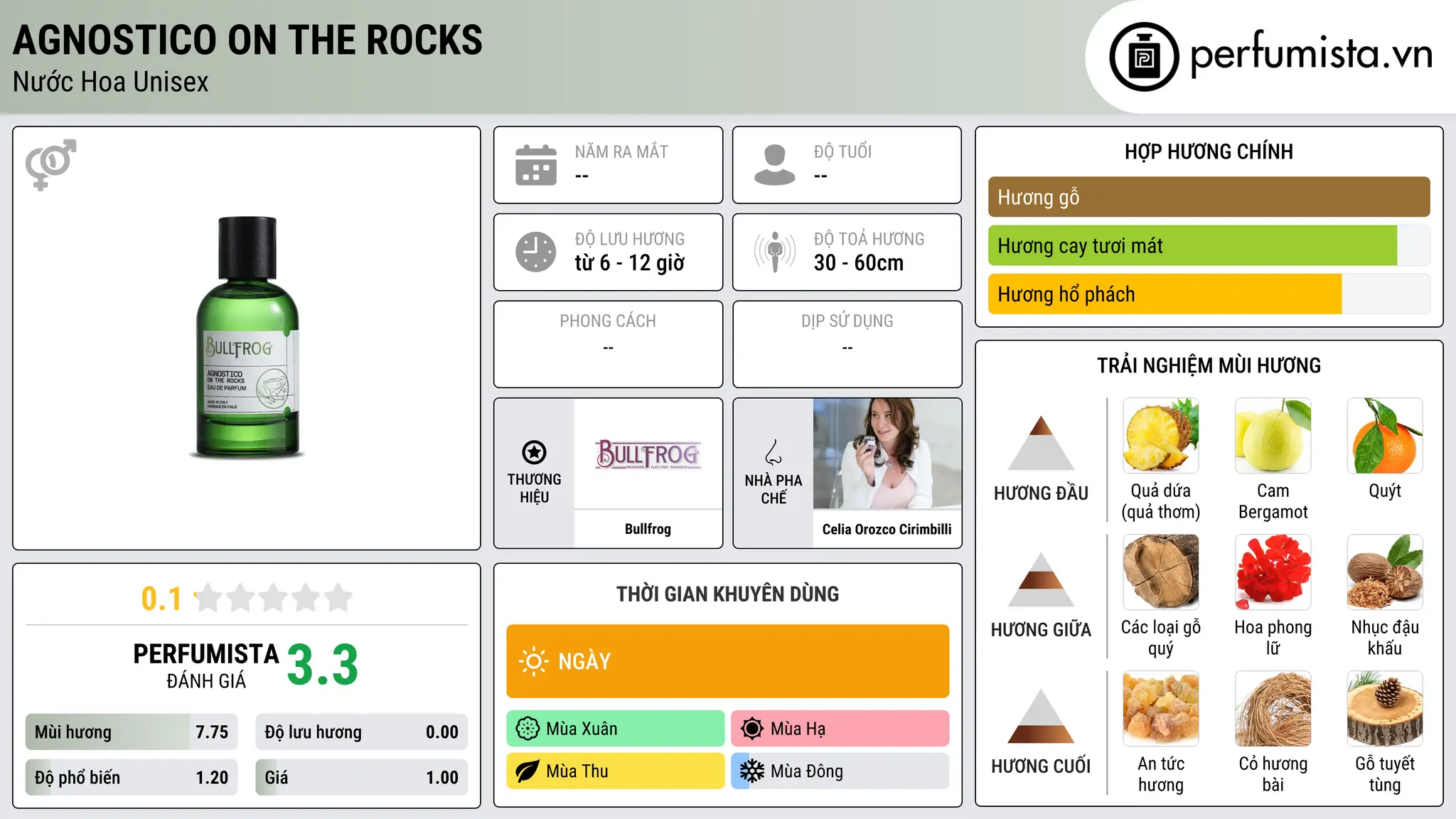Click the sun icon in the Ngày bar
The width and height of the screenshot is (1456, 819).
pos(534,661)
